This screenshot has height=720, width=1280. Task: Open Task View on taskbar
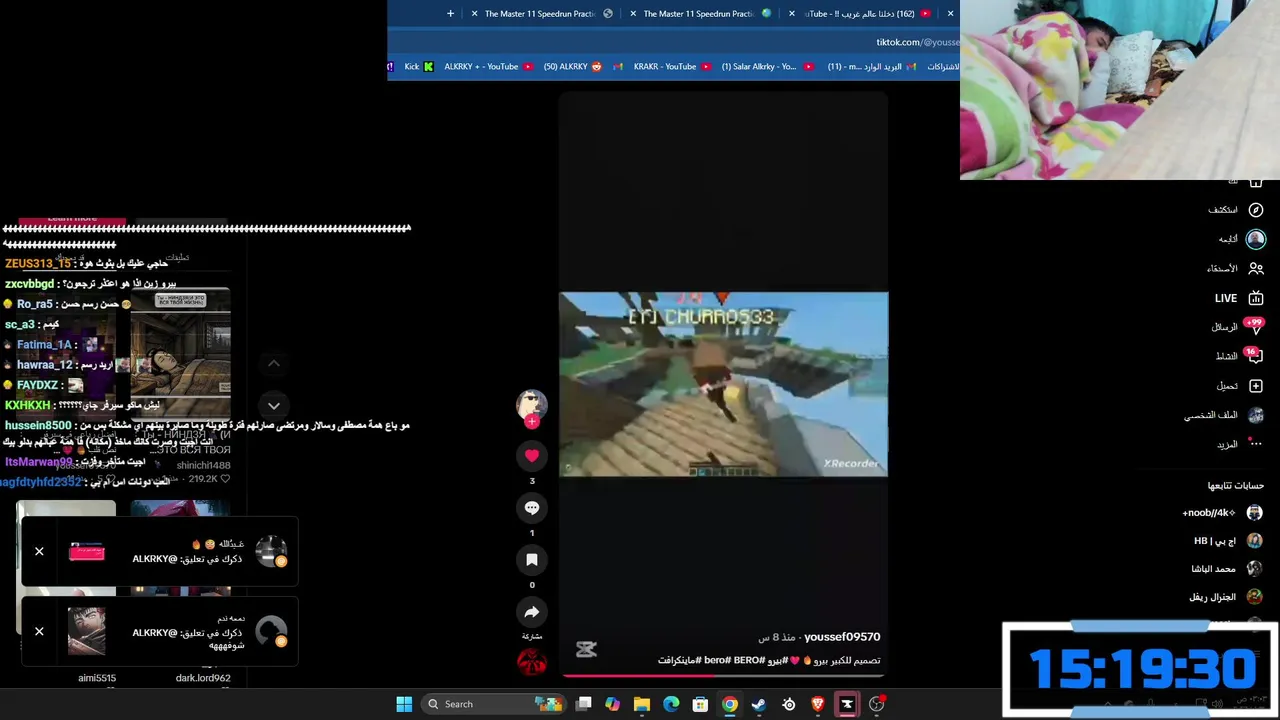584,704
